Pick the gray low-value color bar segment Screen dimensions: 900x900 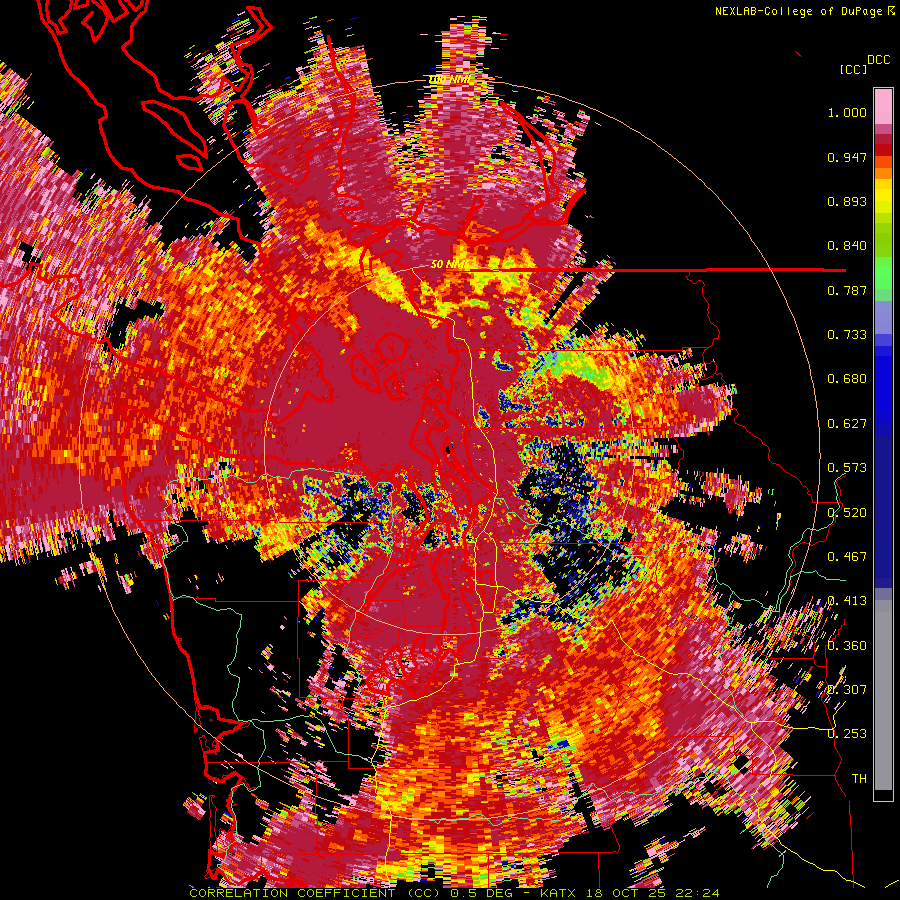(x=883, y=695)
